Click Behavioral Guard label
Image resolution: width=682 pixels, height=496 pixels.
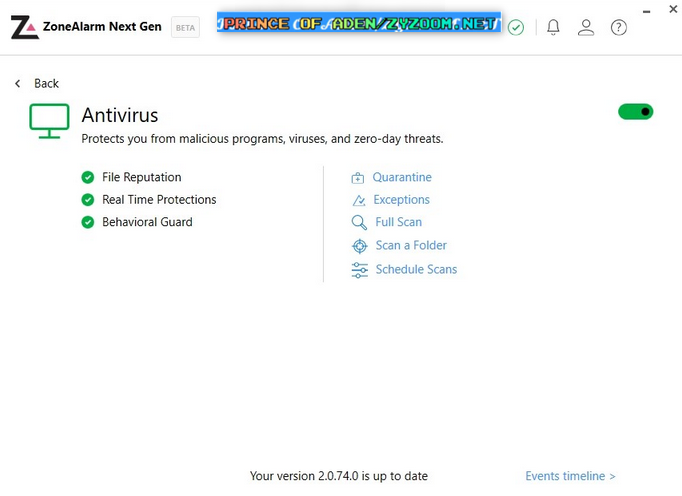147,222
